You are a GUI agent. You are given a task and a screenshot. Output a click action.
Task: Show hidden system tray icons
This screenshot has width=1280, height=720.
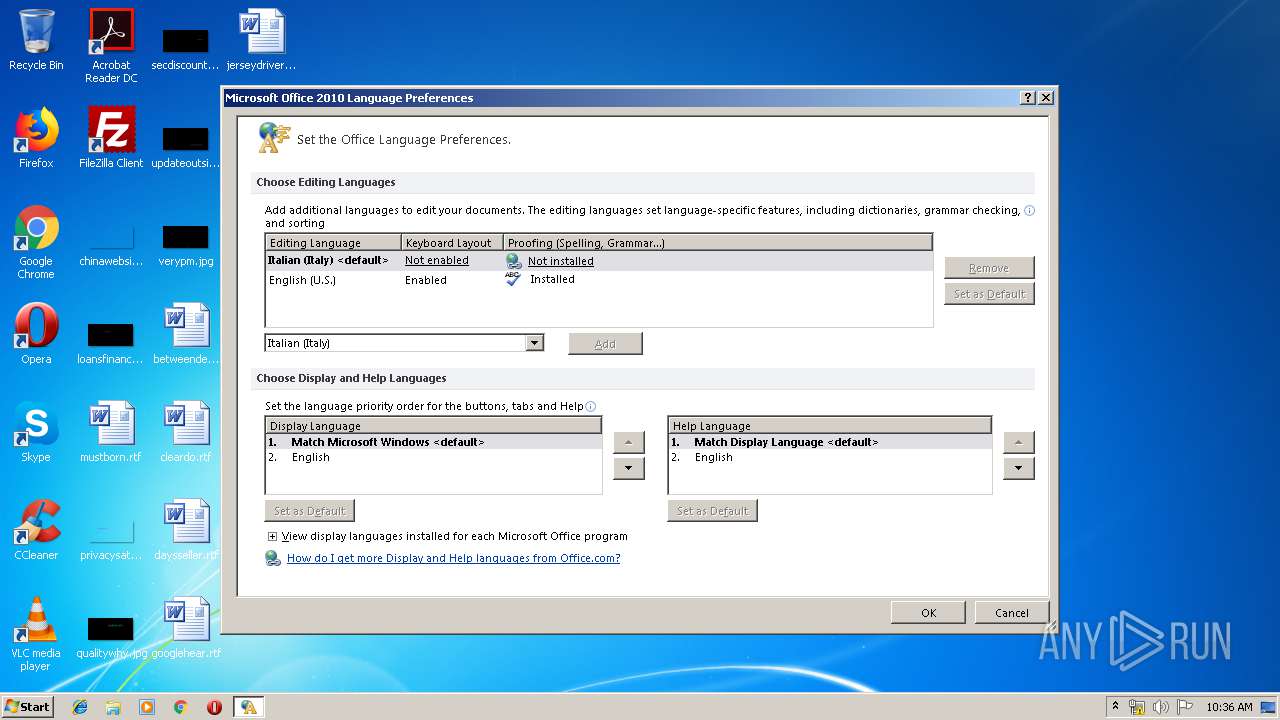[1115, 707]
